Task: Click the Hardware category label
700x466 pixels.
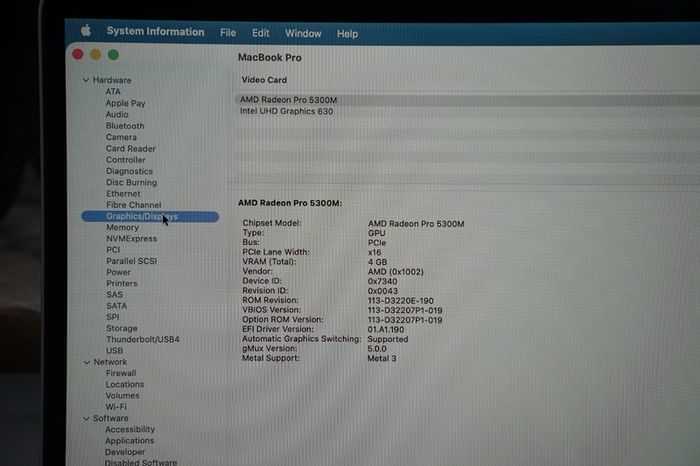Action: (112, 80)
